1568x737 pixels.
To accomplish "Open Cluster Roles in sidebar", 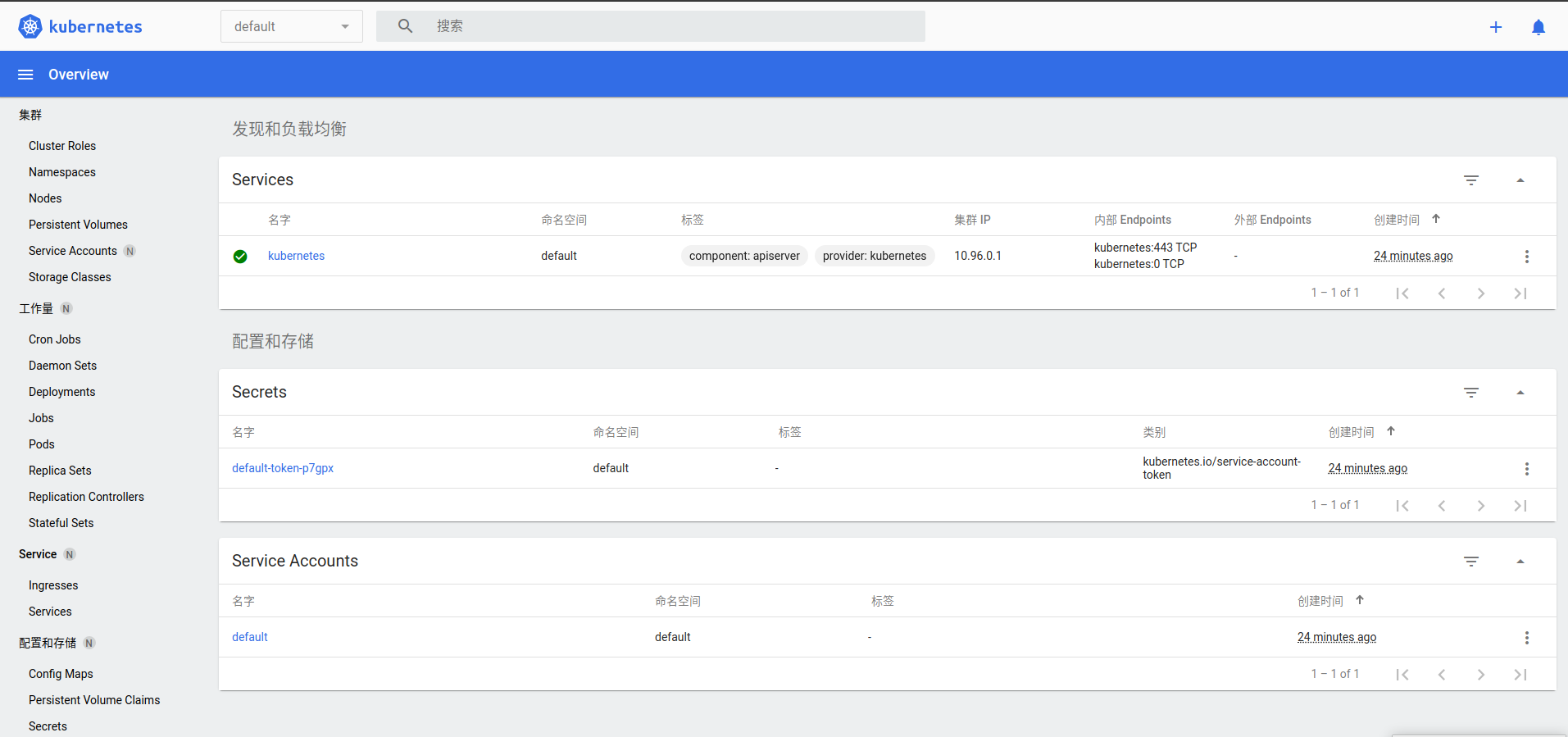I will pos(62,146).
